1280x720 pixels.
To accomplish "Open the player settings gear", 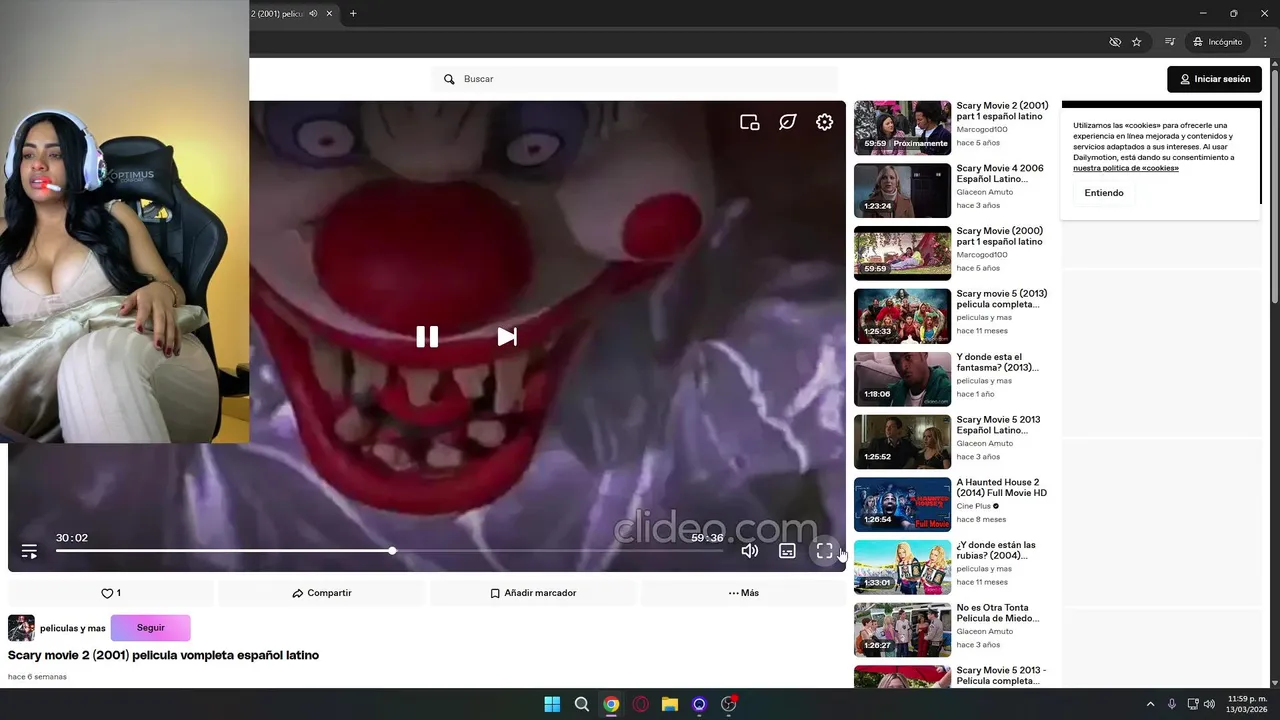I will click(824, 122).
